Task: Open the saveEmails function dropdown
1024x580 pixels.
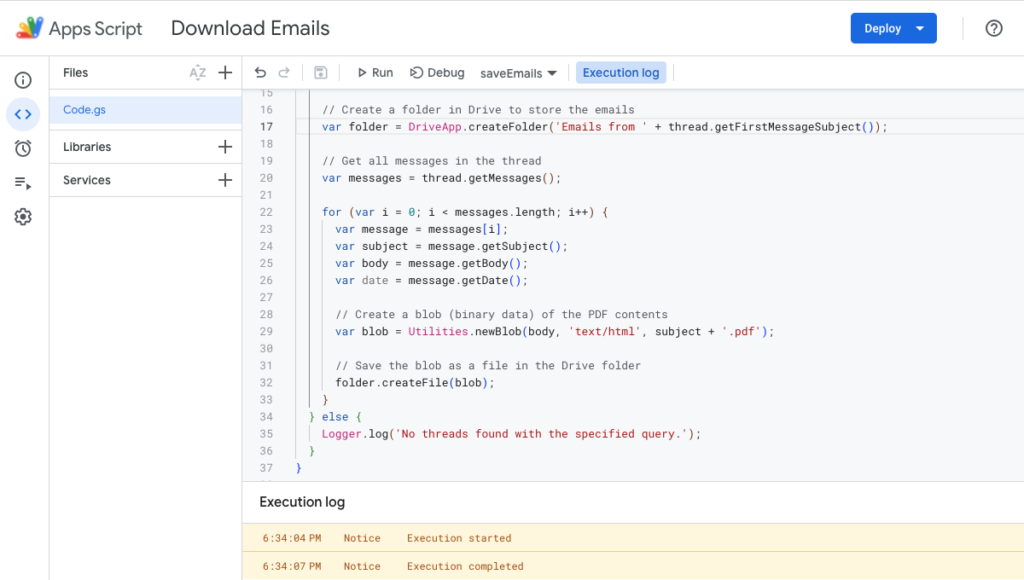Action: tap(518, 73)
